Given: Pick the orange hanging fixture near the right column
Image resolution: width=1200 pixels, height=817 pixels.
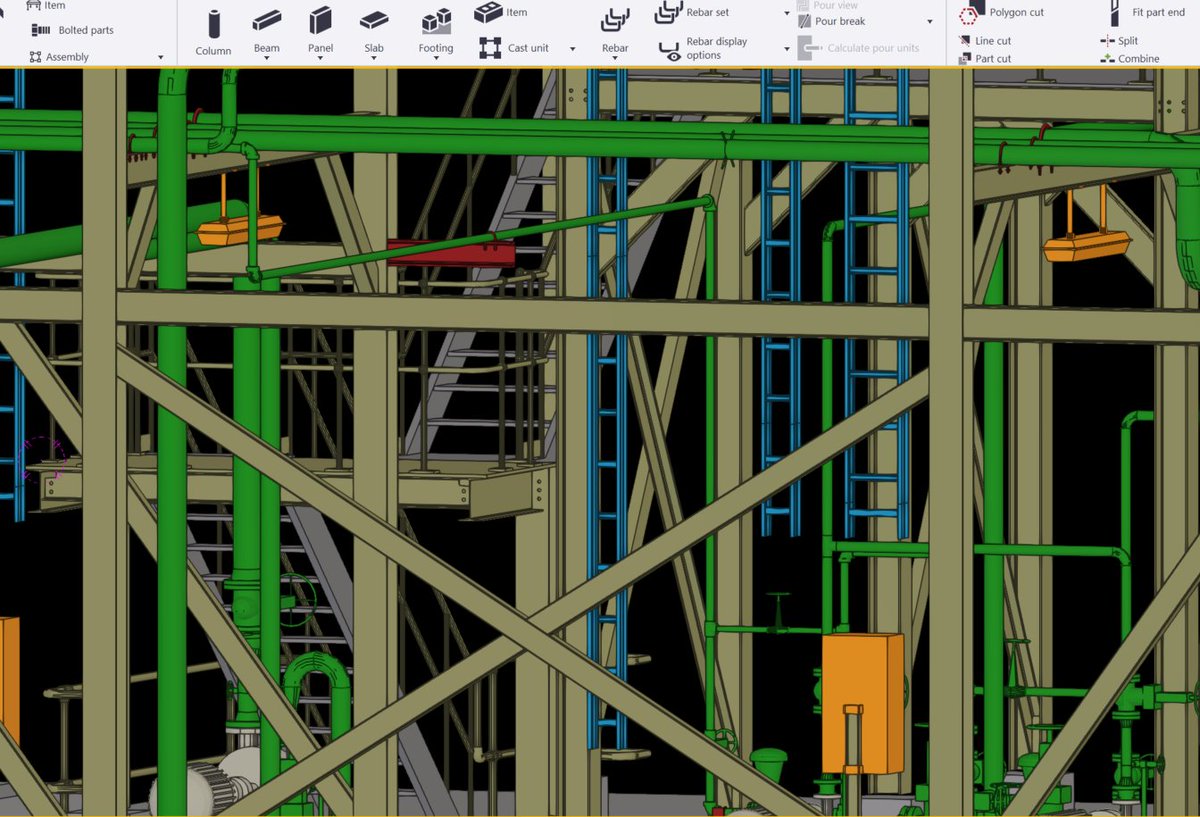Looking at the screenshot, I should tap(1087, 246).
